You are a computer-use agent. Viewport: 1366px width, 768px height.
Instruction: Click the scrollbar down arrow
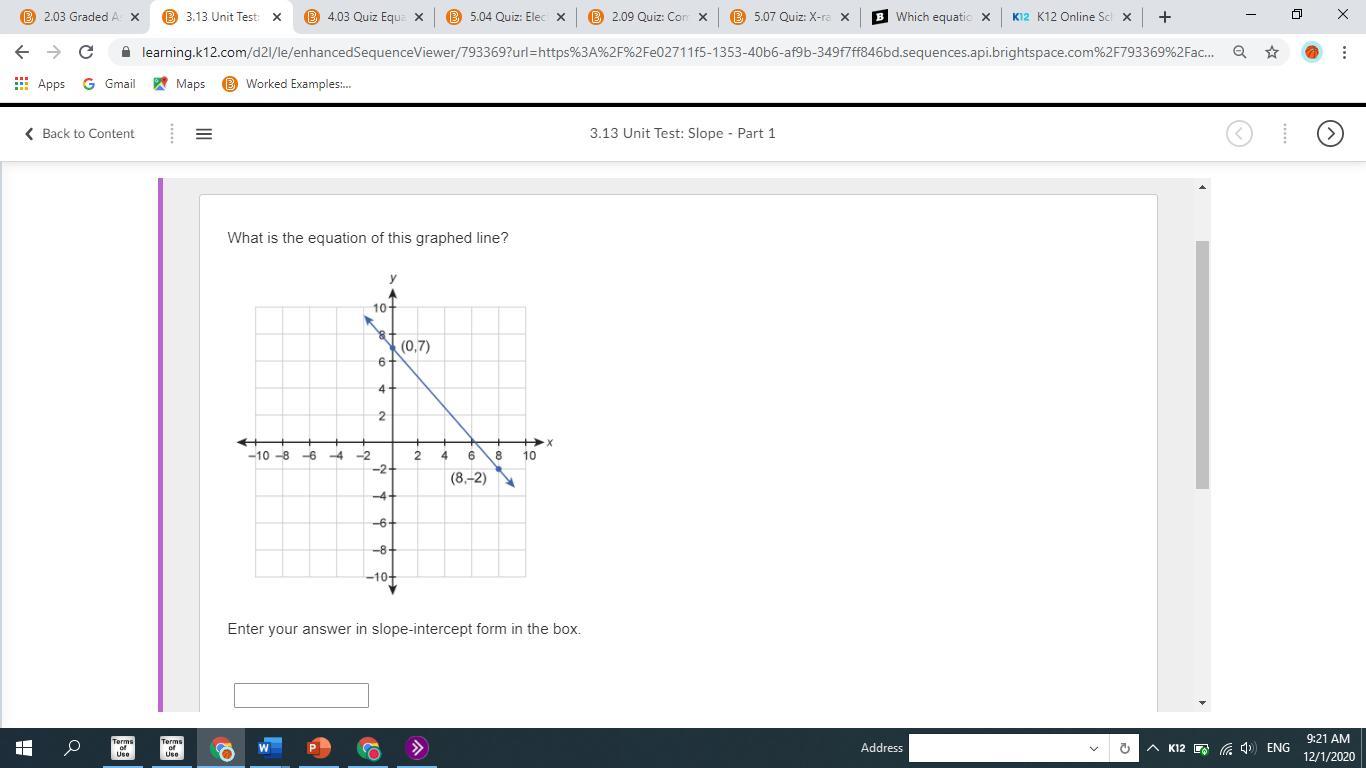coord(1202,703)
